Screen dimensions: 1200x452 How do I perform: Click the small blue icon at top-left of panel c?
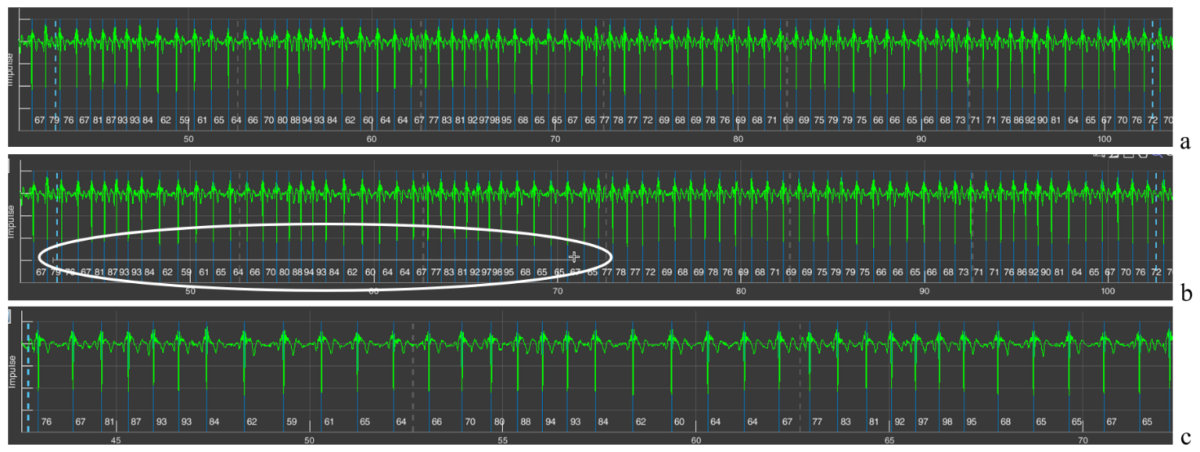pyautogui.click(x=10, y=317)
